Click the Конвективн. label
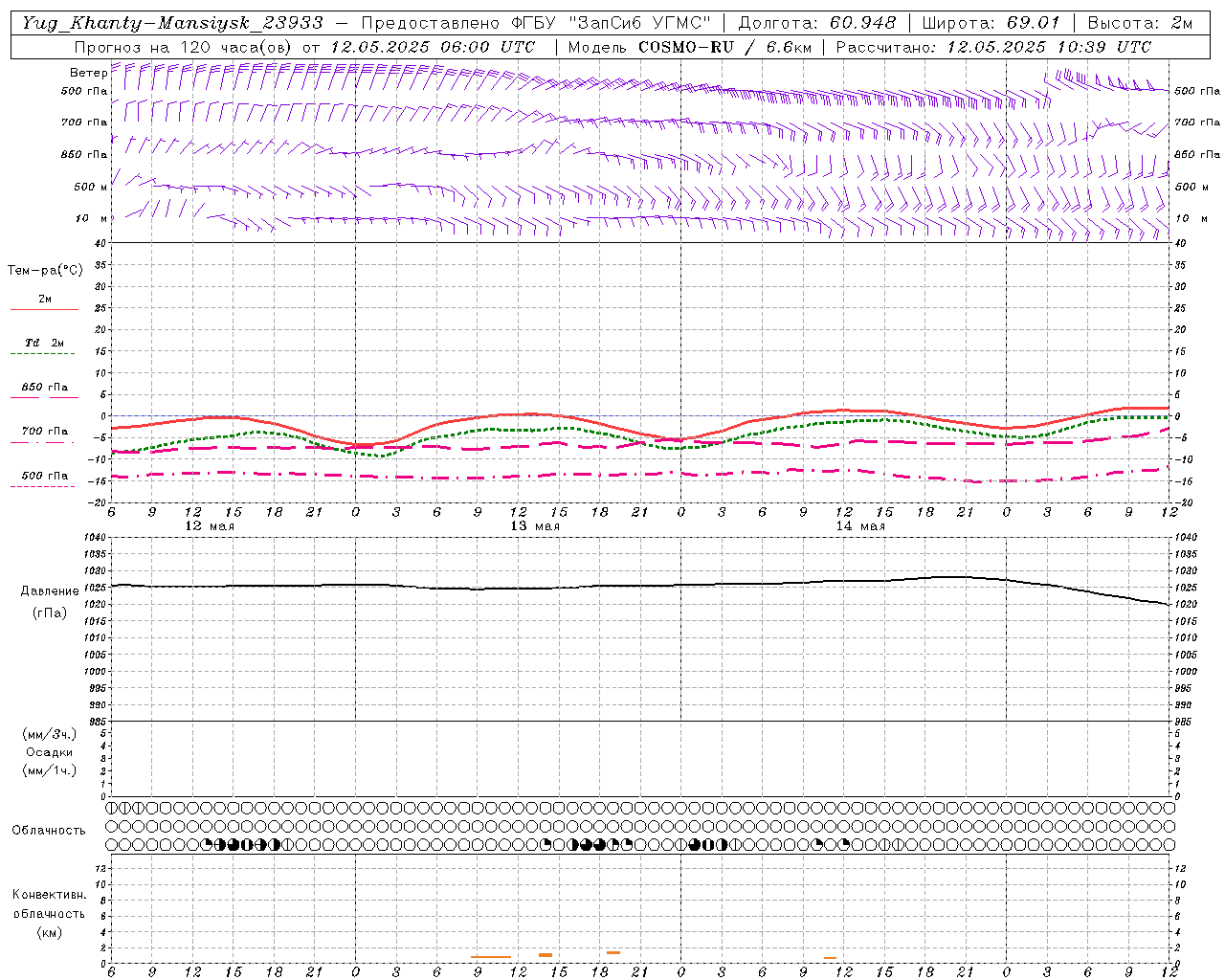The height and width of the screenshot is (980, 1225). click(x=49, y=895)
